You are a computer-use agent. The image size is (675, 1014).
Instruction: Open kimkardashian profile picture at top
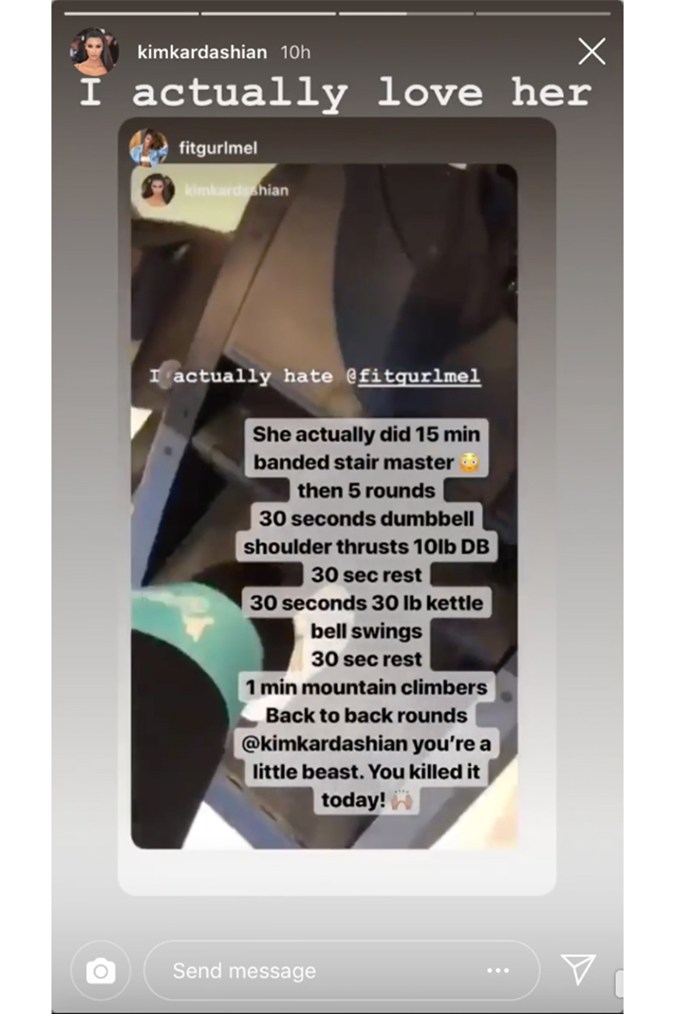(x=94, y=51)
